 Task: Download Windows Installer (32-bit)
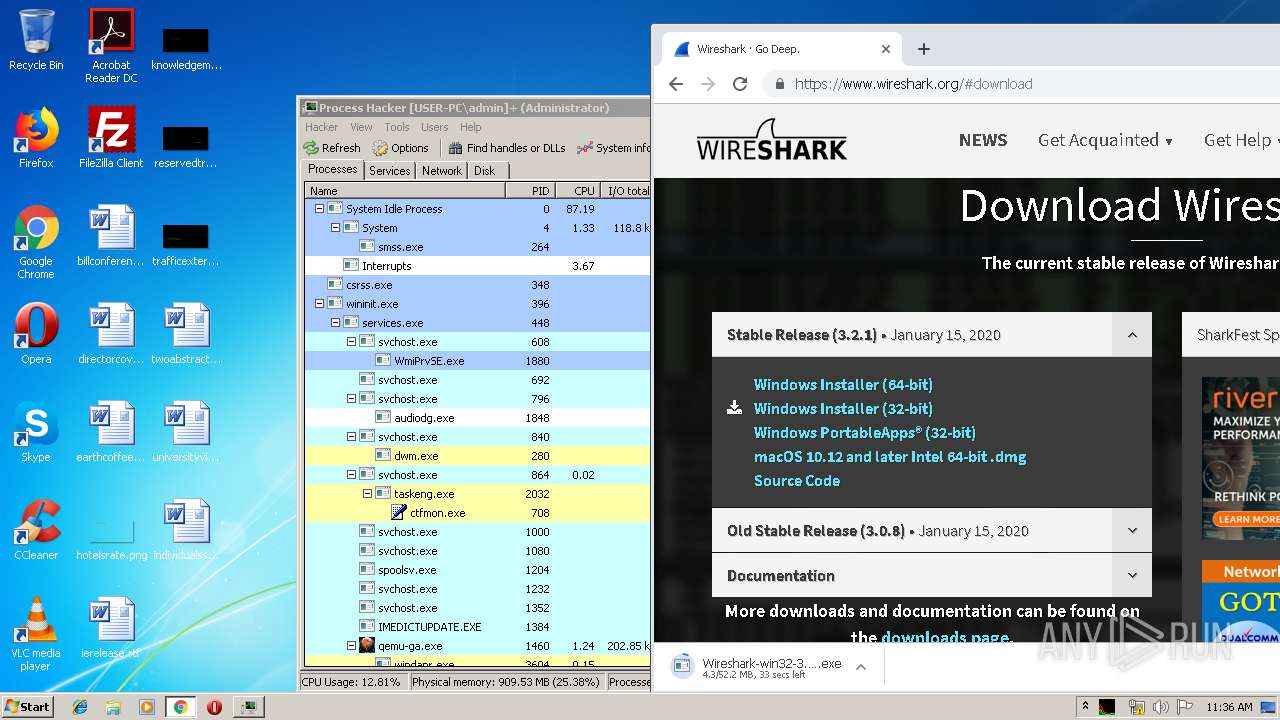pos(843,409)
